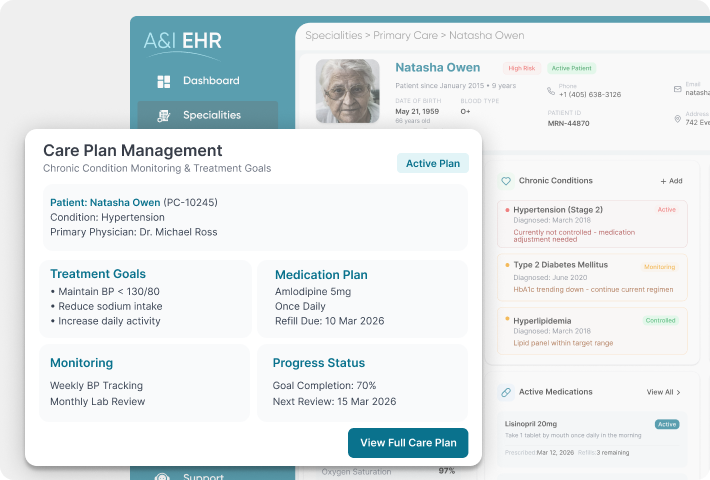This screenshot has width=710, height=480.
Task: Click Goal Completion: 70%
Action: [324, 386]
